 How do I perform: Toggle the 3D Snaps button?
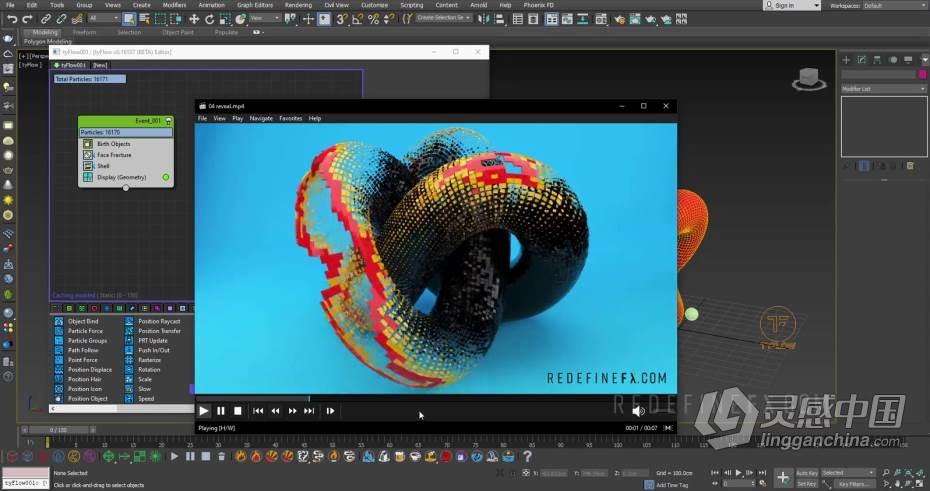click(342, 19)
